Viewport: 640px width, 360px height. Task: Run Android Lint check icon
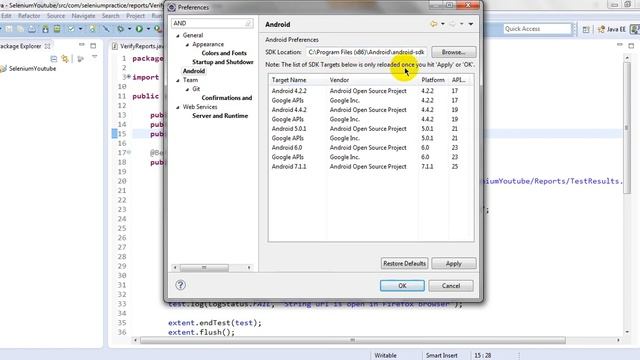click(71, 29)
